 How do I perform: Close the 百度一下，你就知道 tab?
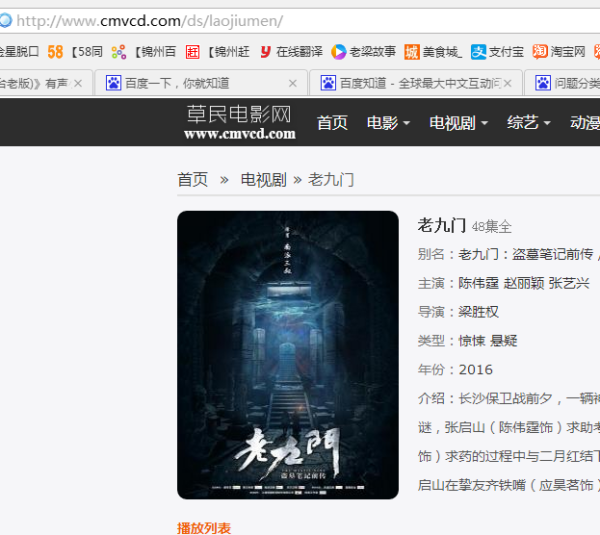pos(293,83)
